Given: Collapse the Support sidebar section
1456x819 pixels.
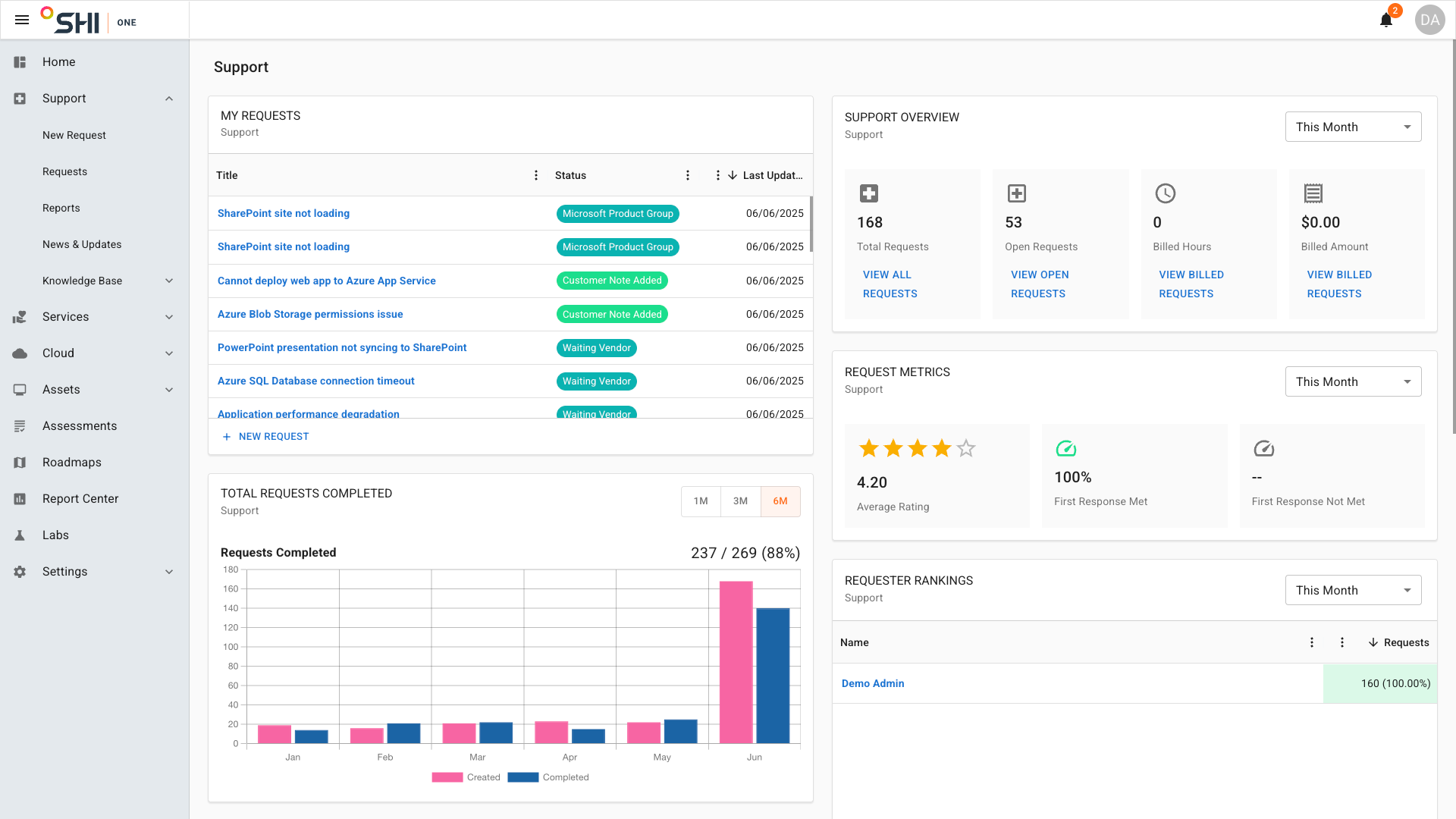Looking at the screenshot, I should point(169,99).
